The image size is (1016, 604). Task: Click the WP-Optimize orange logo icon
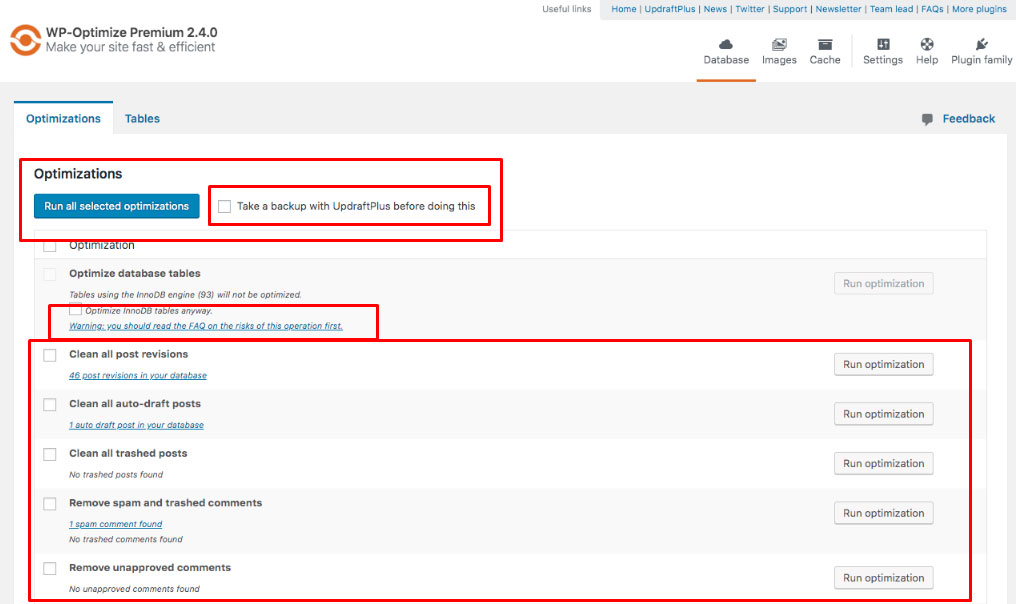coord(25,40)
